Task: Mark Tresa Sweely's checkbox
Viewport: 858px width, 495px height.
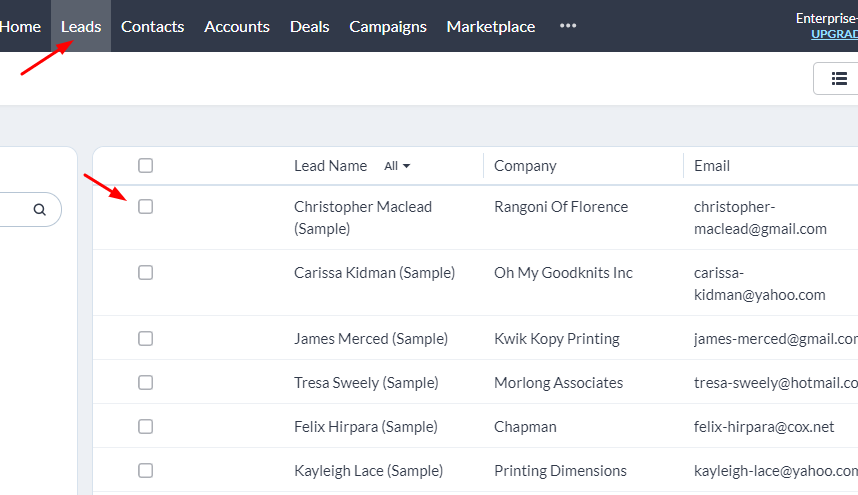Action: coord(146,383)
